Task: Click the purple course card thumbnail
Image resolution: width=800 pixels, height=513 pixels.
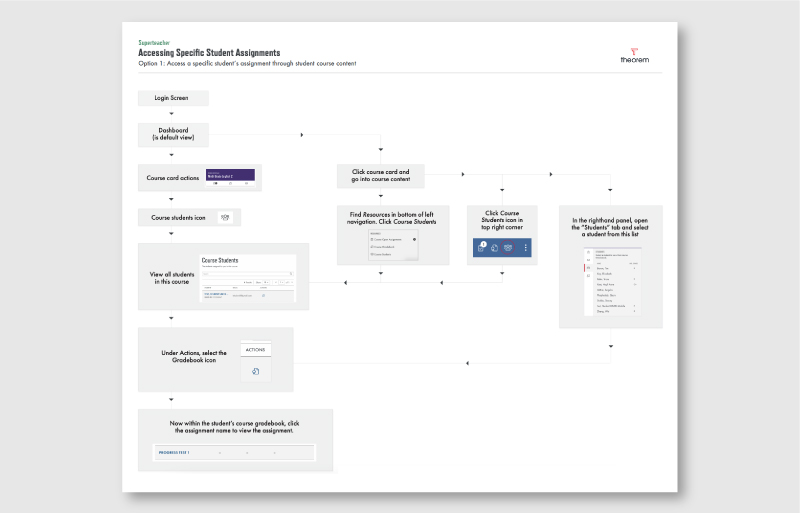Action: click(x=231, y=178)
